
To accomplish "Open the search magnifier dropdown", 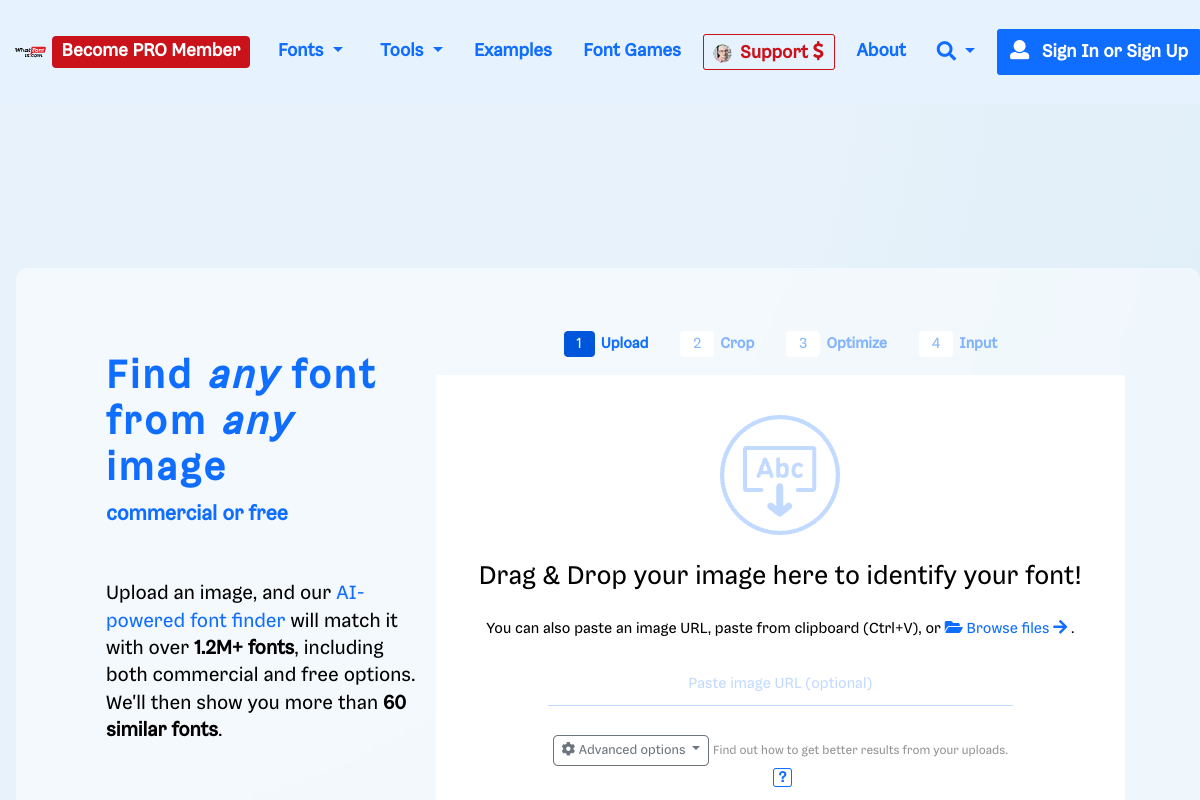I will pyautogui.click(x=955, y=50).
